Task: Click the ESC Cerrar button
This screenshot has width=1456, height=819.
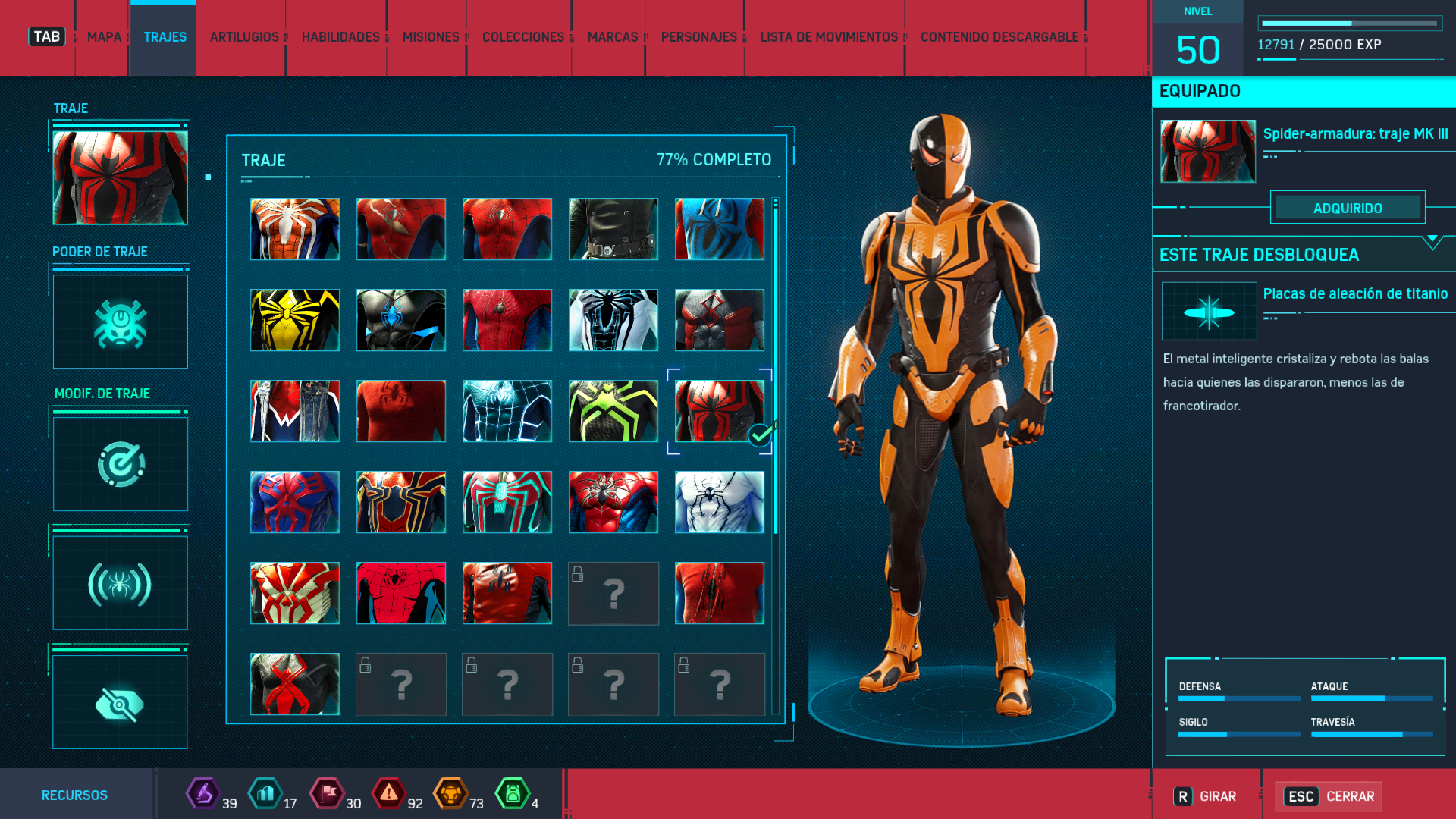Action: pyautogui.click(x=1329, y=796)
